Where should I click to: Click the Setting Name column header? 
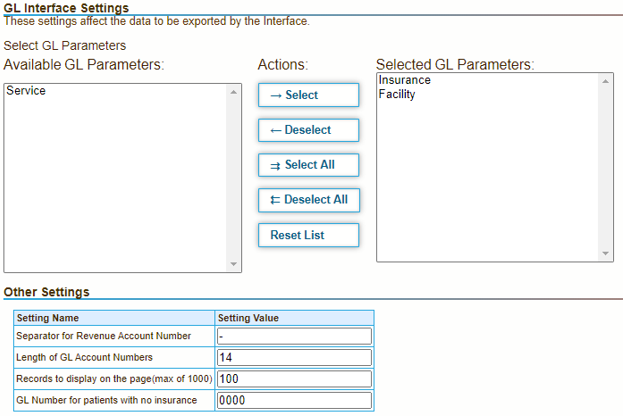click(x=48, y=318)
